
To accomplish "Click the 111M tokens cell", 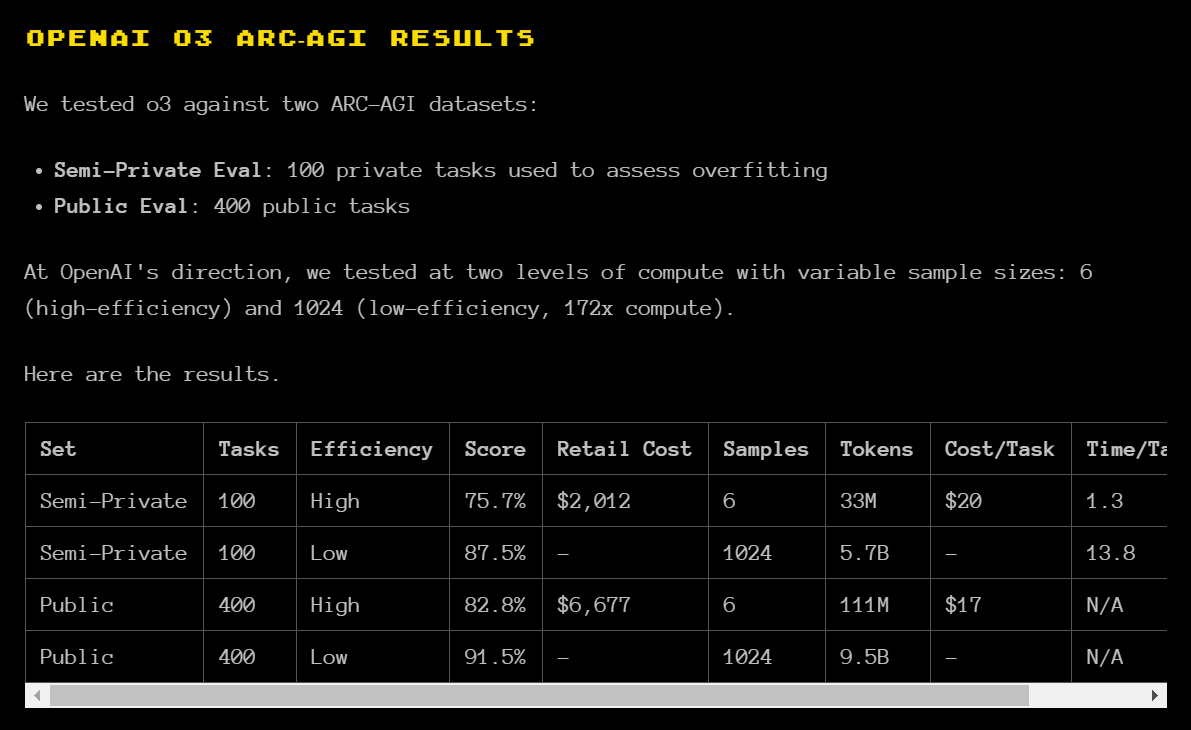I will pos(877,605).
